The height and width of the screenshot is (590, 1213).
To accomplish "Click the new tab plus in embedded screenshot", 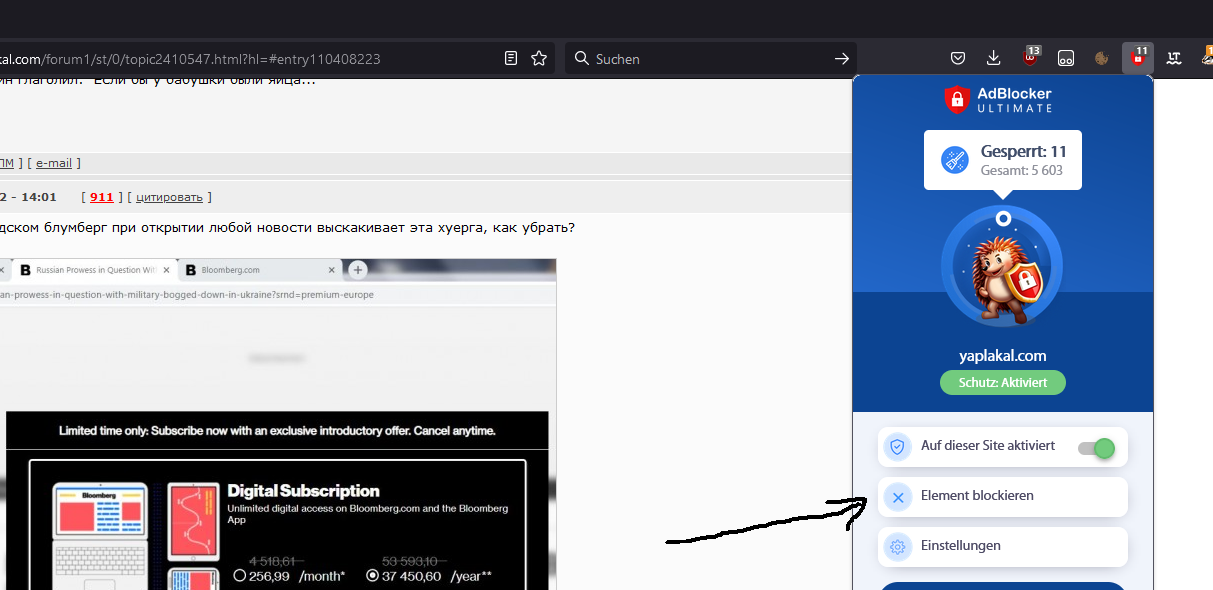I will pos(357,270).
